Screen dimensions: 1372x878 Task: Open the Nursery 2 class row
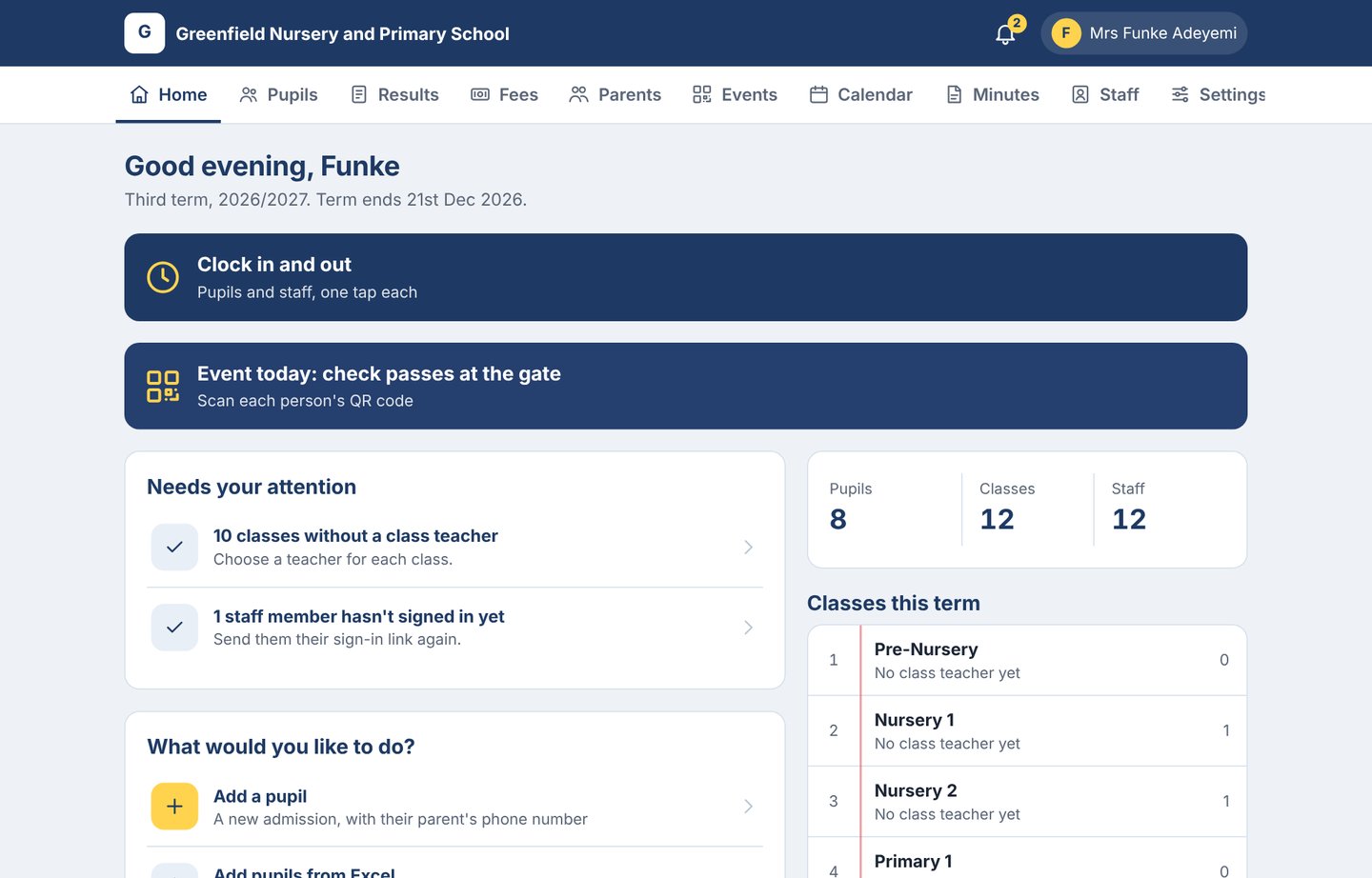click(x=1027, y=802)
